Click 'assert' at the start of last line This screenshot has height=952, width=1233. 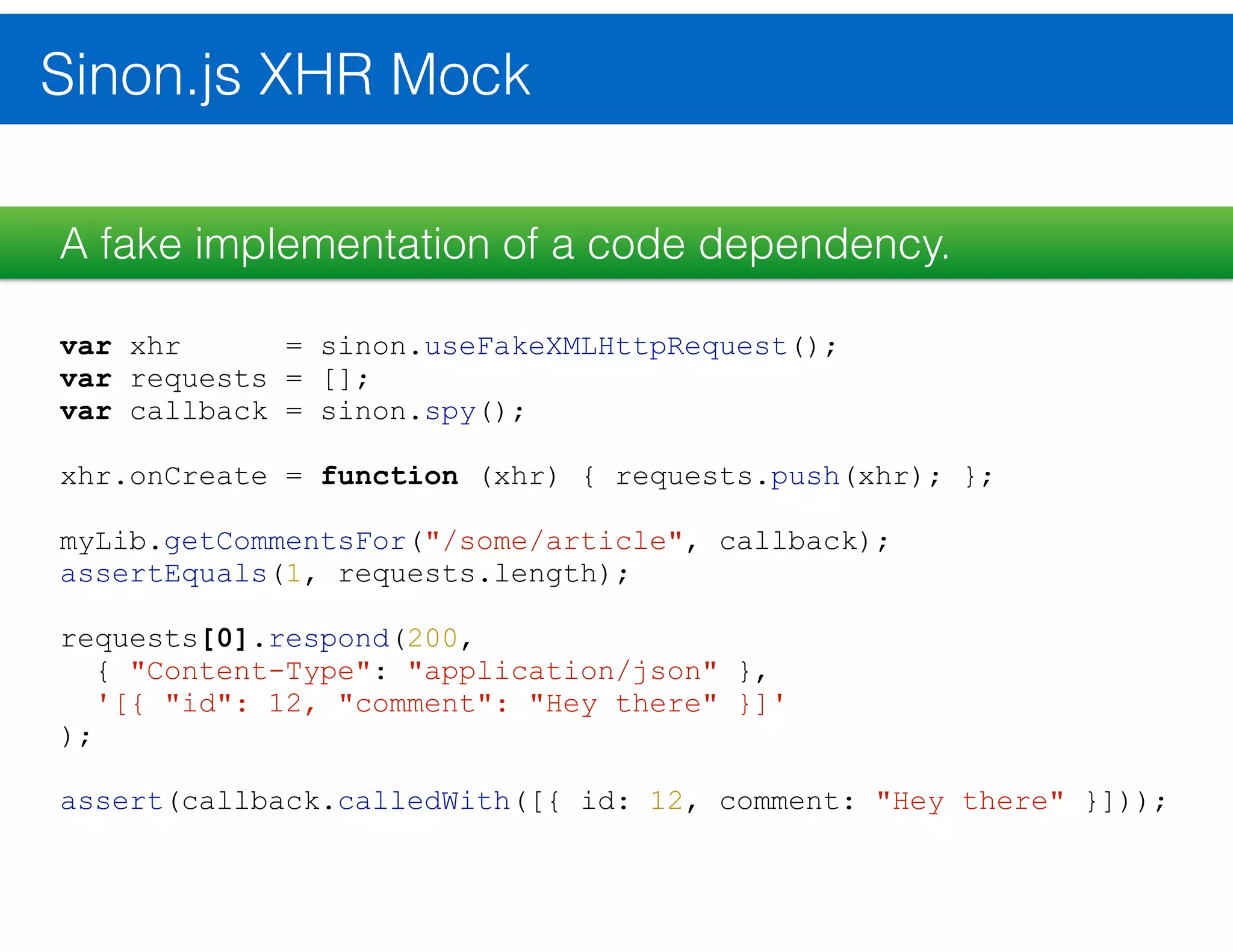click(111, 802)
